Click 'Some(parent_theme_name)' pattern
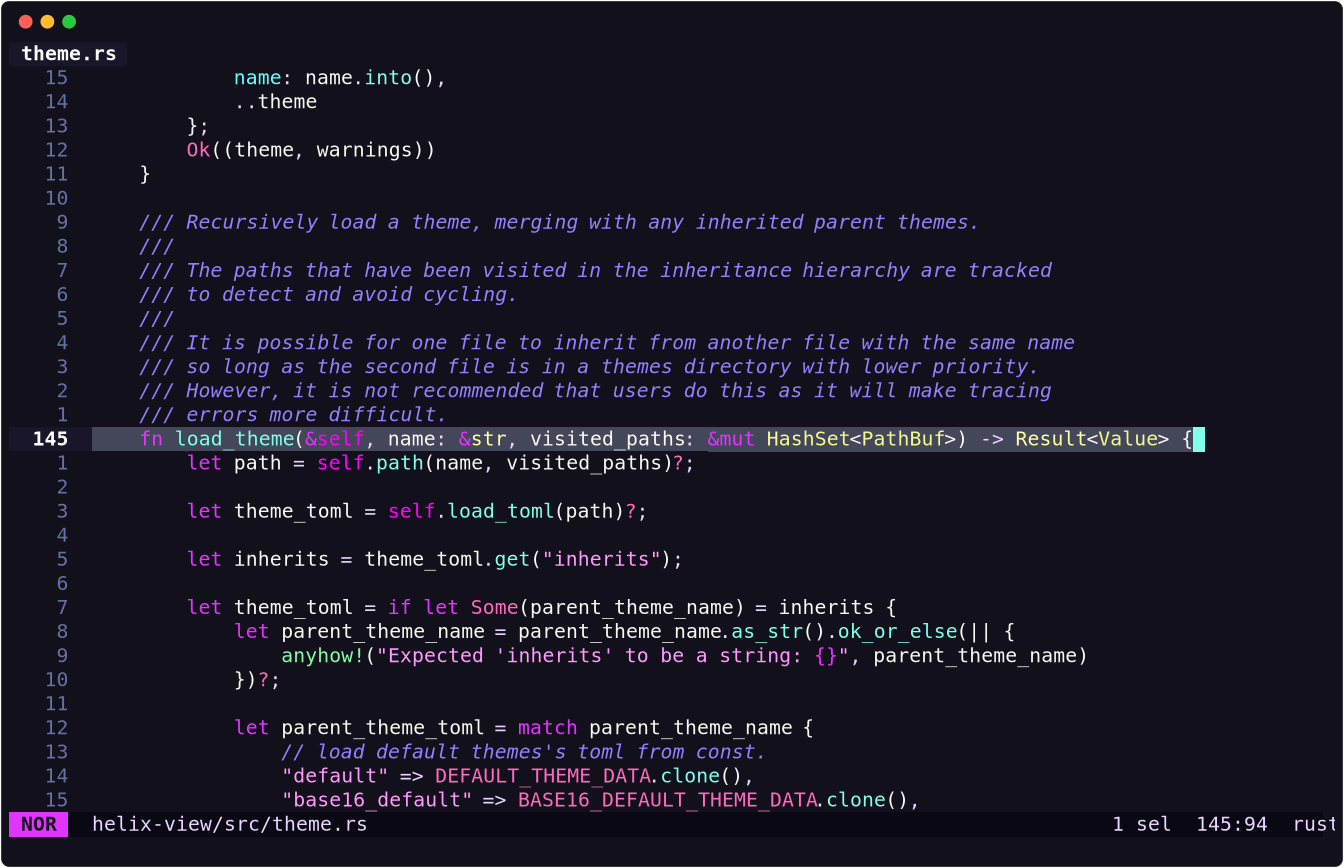1344x868 pixels. click(606, 607)
